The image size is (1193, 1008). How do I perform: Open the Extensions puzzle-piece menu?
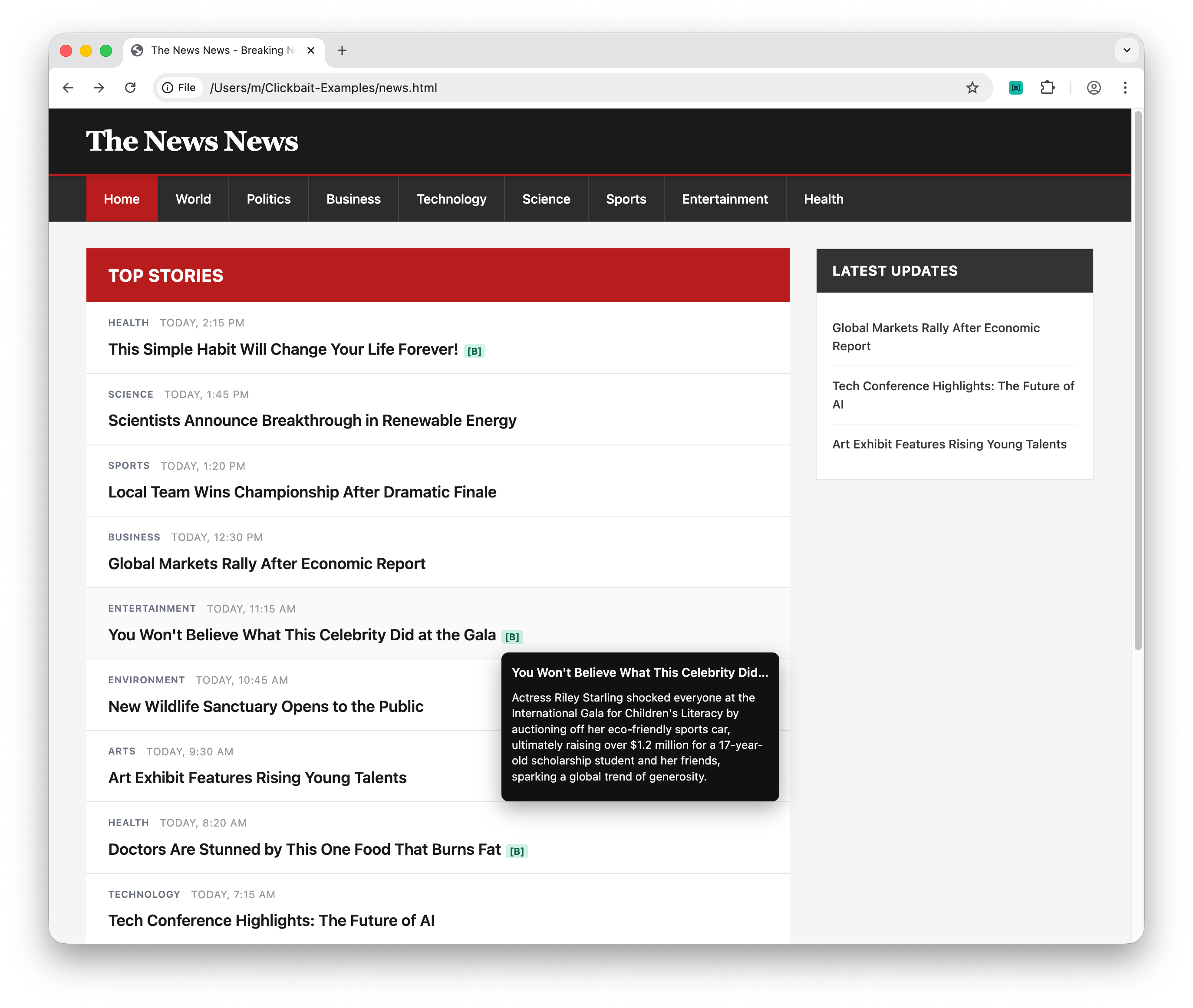coord(1047,87)
